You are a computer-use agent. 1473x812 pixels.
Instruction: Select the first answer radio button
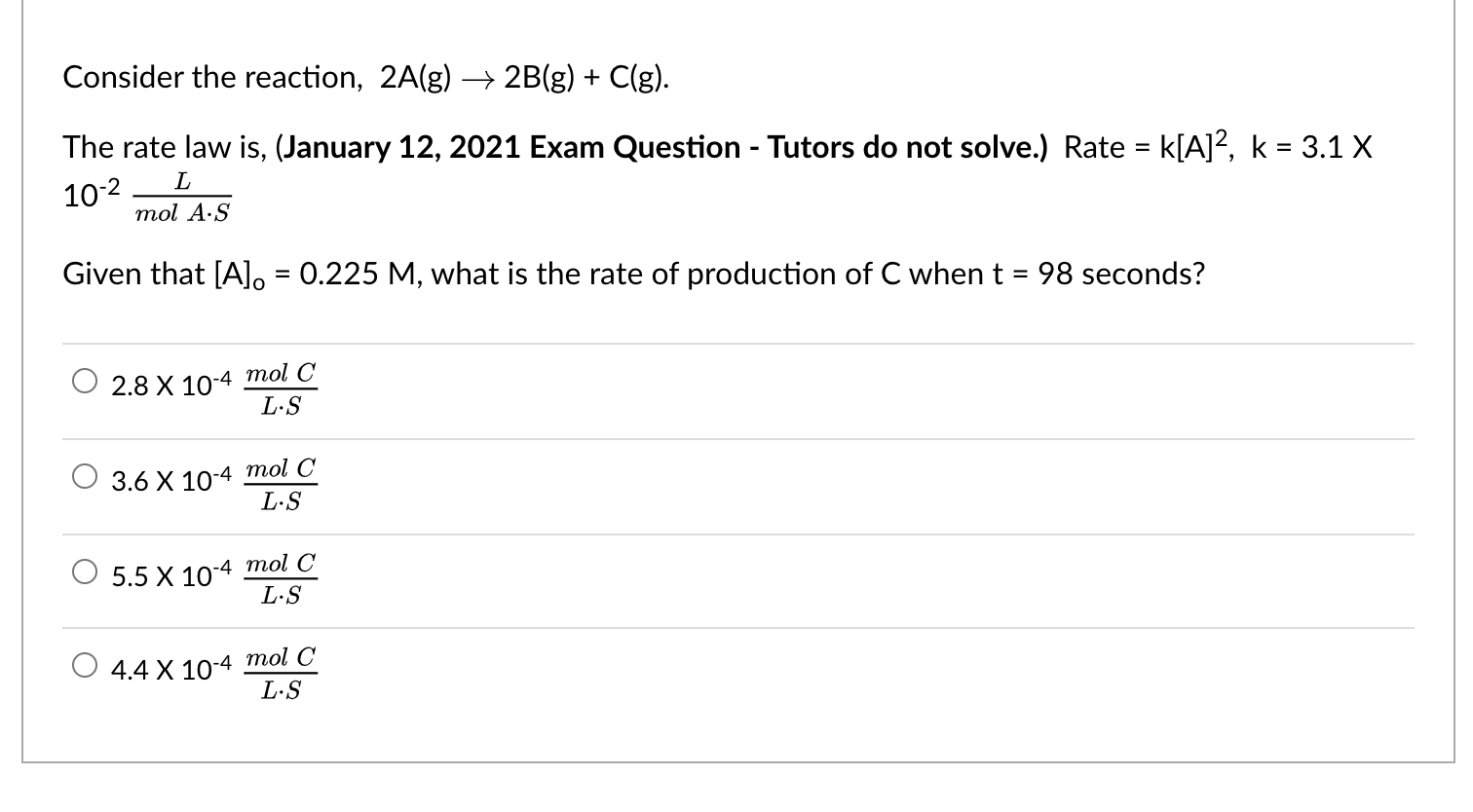pos(84,379)
